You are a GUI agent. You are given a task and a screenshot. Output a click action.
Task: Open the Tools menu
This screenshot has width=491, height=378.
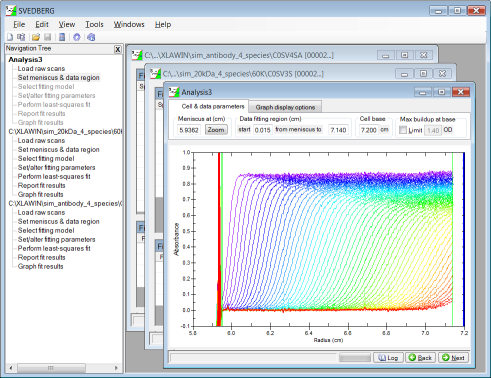click(94, 24)
